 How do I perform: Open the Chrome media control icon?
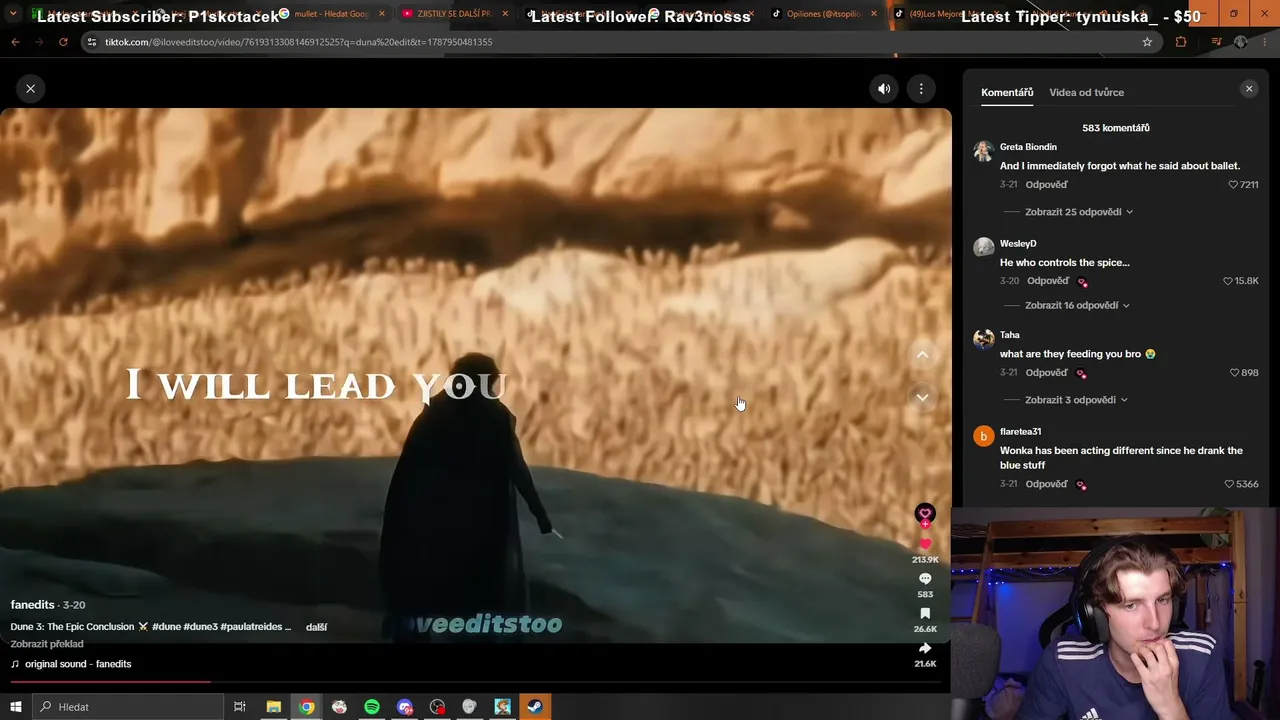click(x=1216, y=42)
